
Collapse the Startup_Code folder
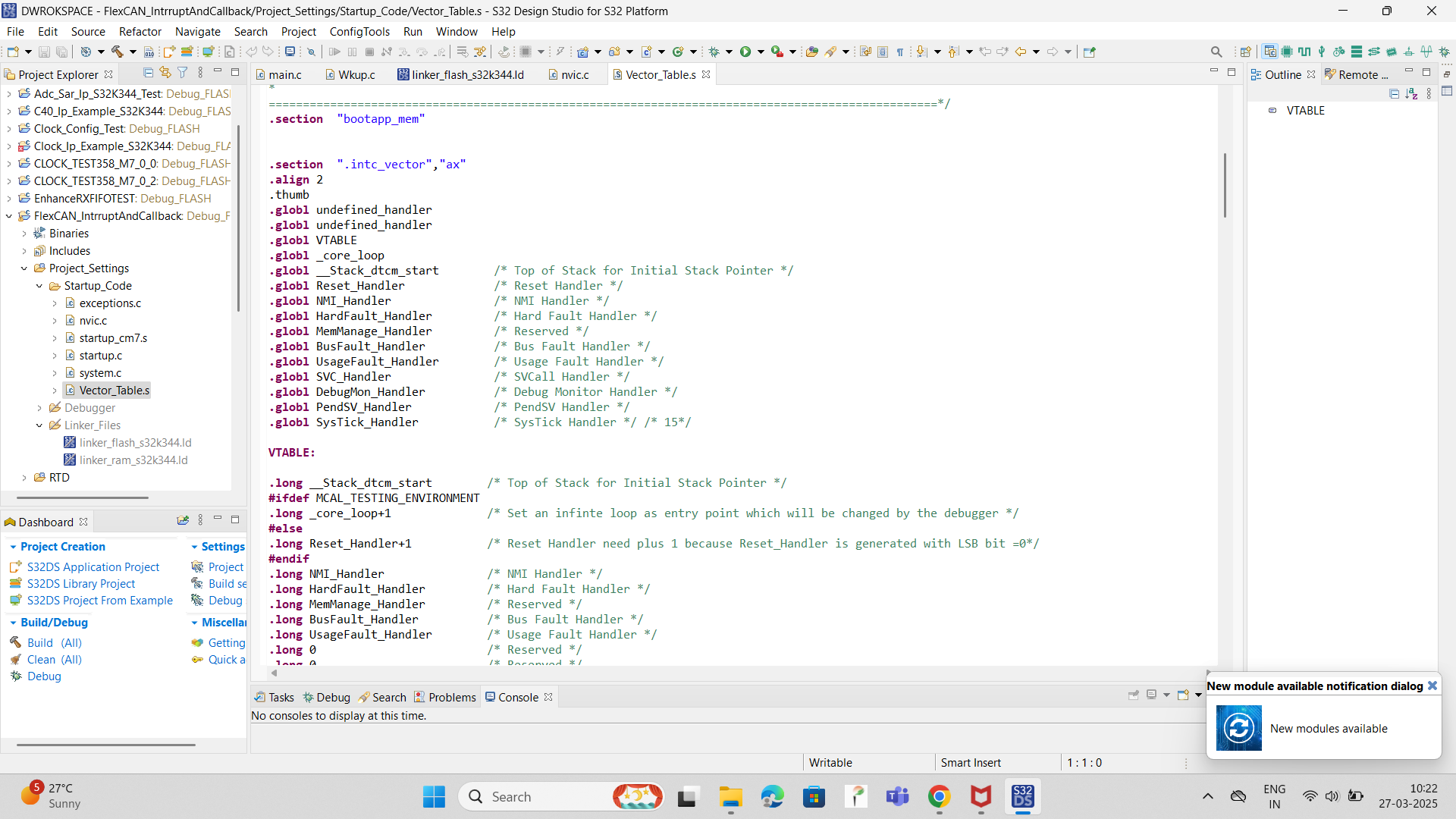click(x=39, y=286)
